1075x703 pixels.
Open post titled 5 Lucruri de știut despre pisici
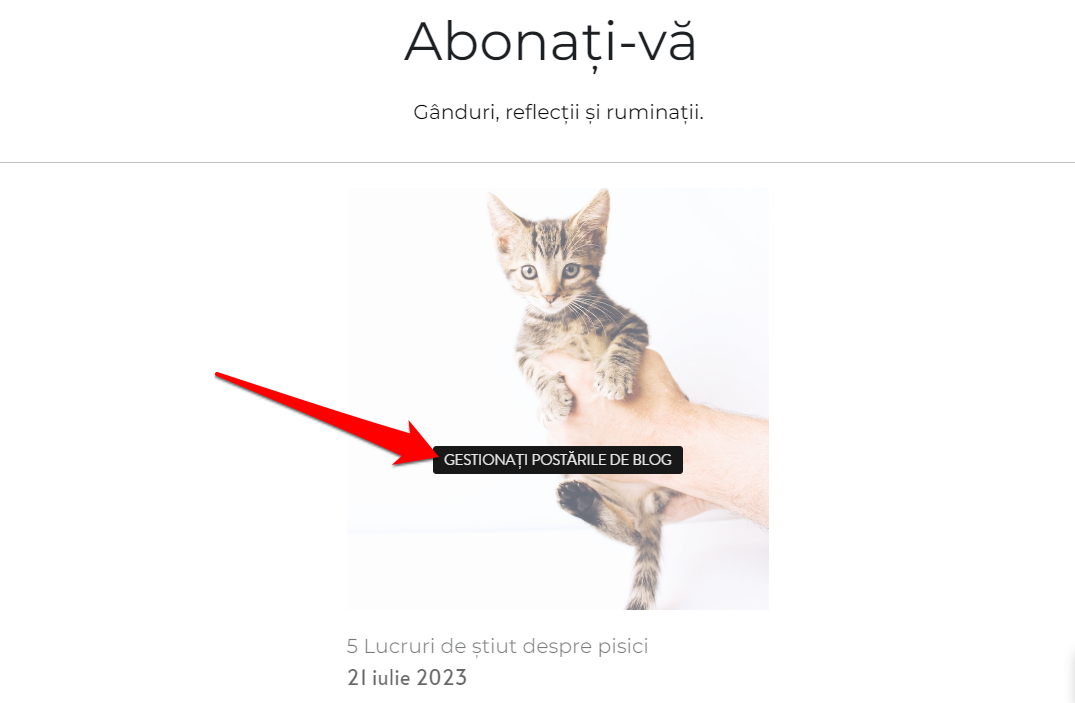pos(497,646)
